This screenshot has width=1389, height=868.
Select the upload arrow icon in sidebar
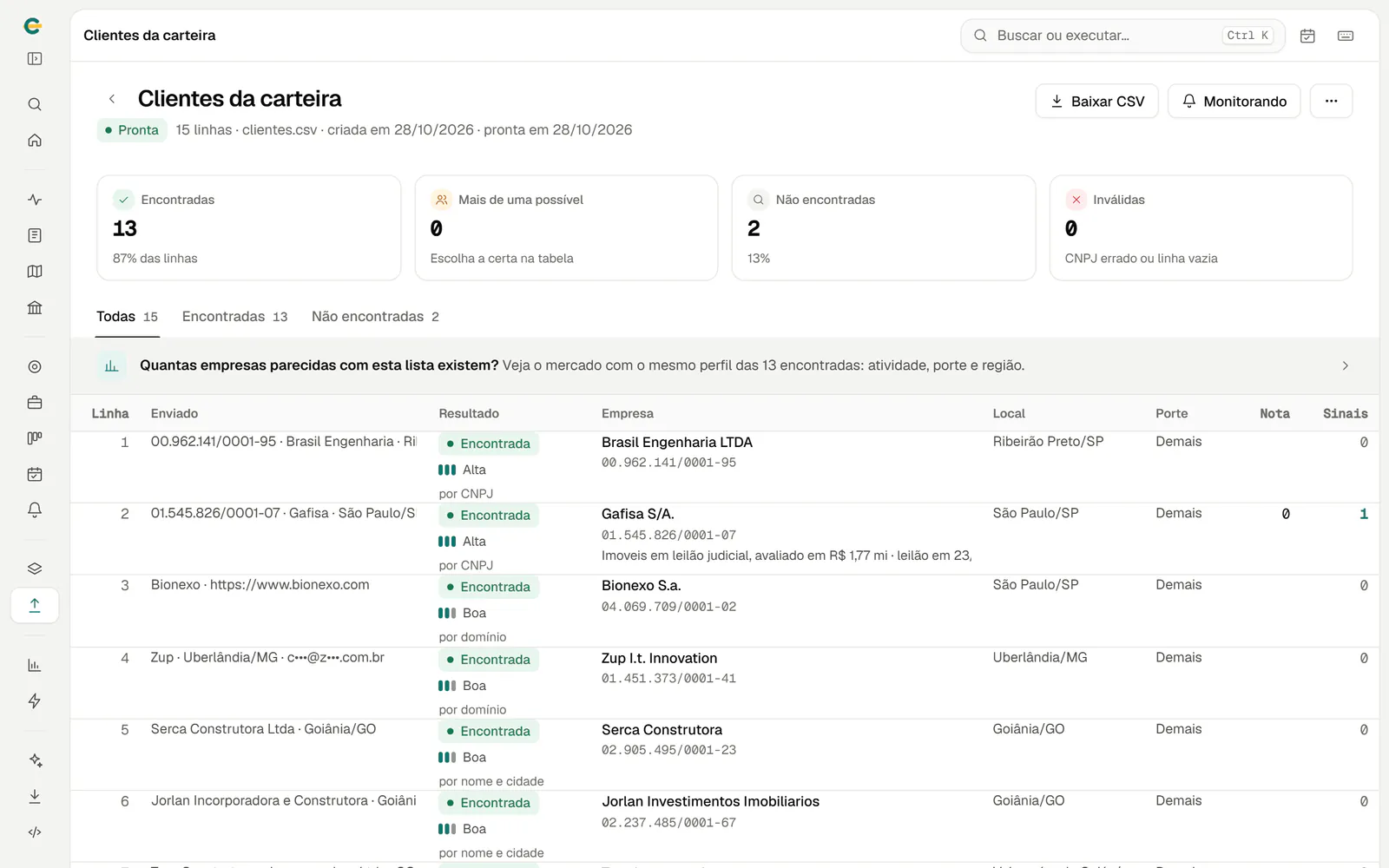(x=35, y=605)
